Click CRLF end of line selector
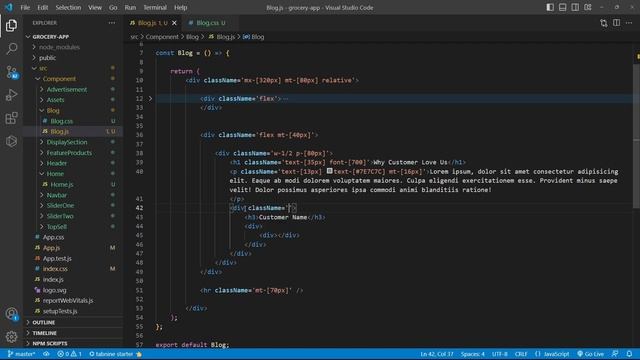 [x=521, y=354]
